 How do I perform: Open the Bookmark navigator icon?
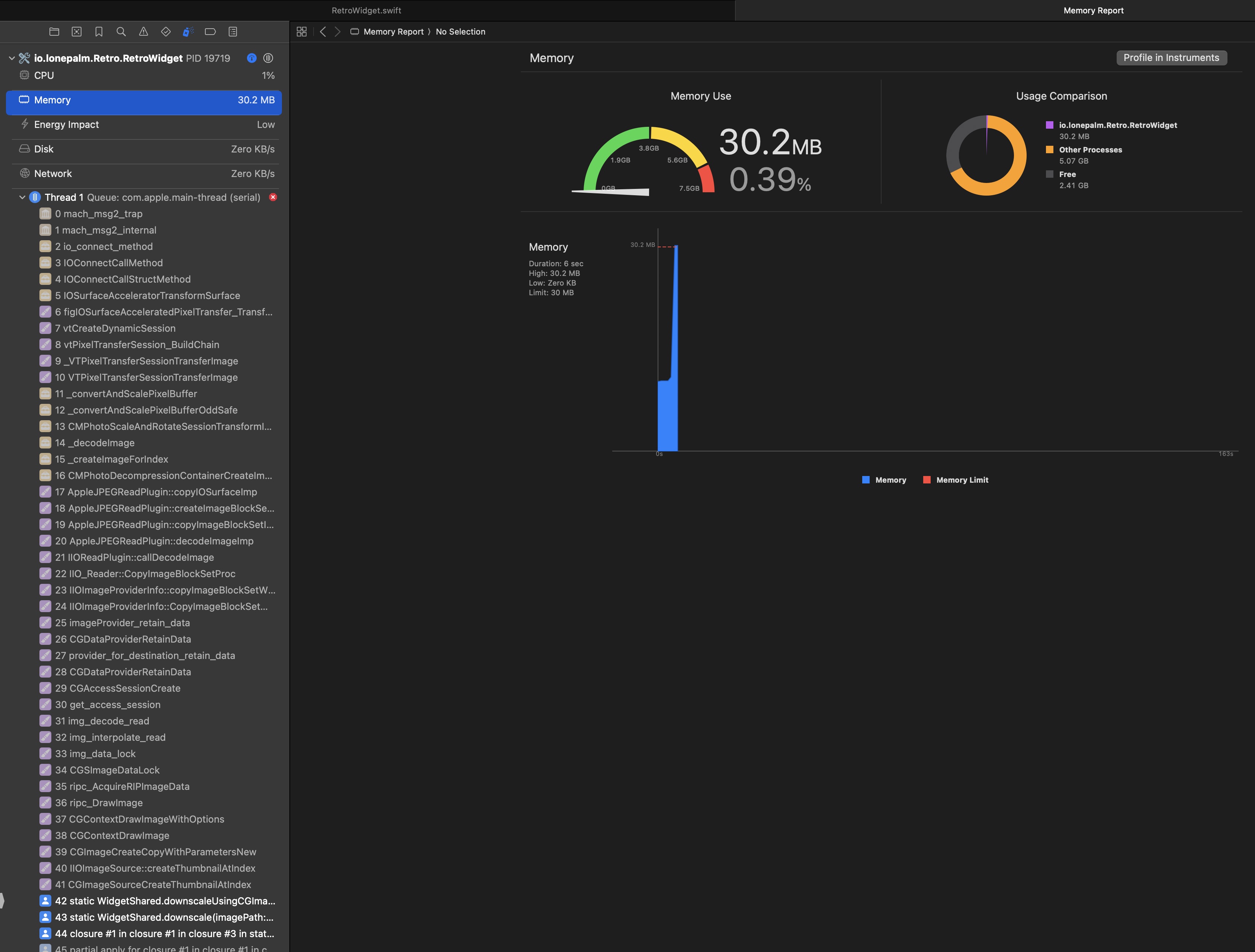(99, 32)
